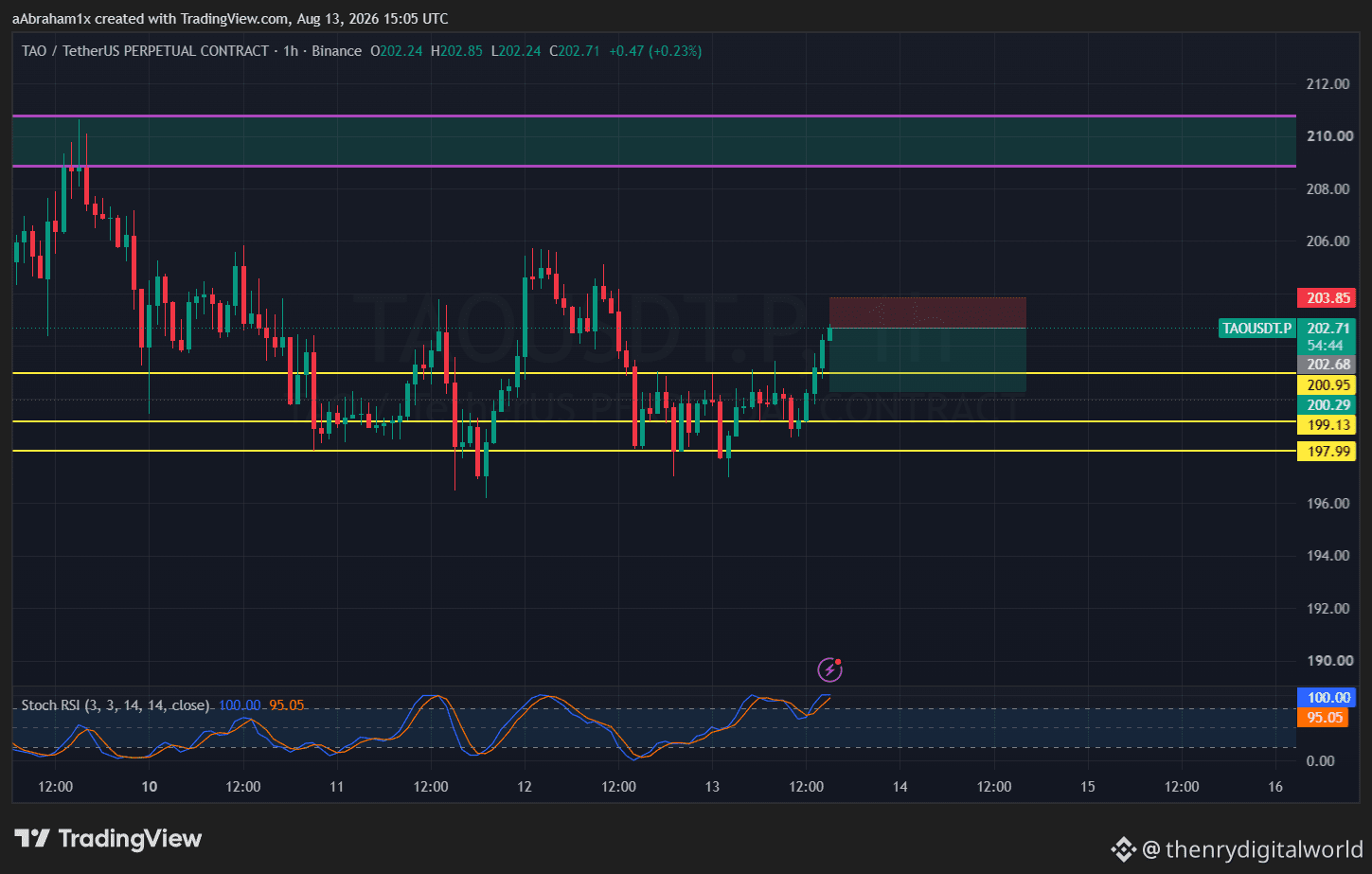Click the TradingView logo
Image resolution: width=1372 pixels, height=874 pixels.
coord(108,839)
